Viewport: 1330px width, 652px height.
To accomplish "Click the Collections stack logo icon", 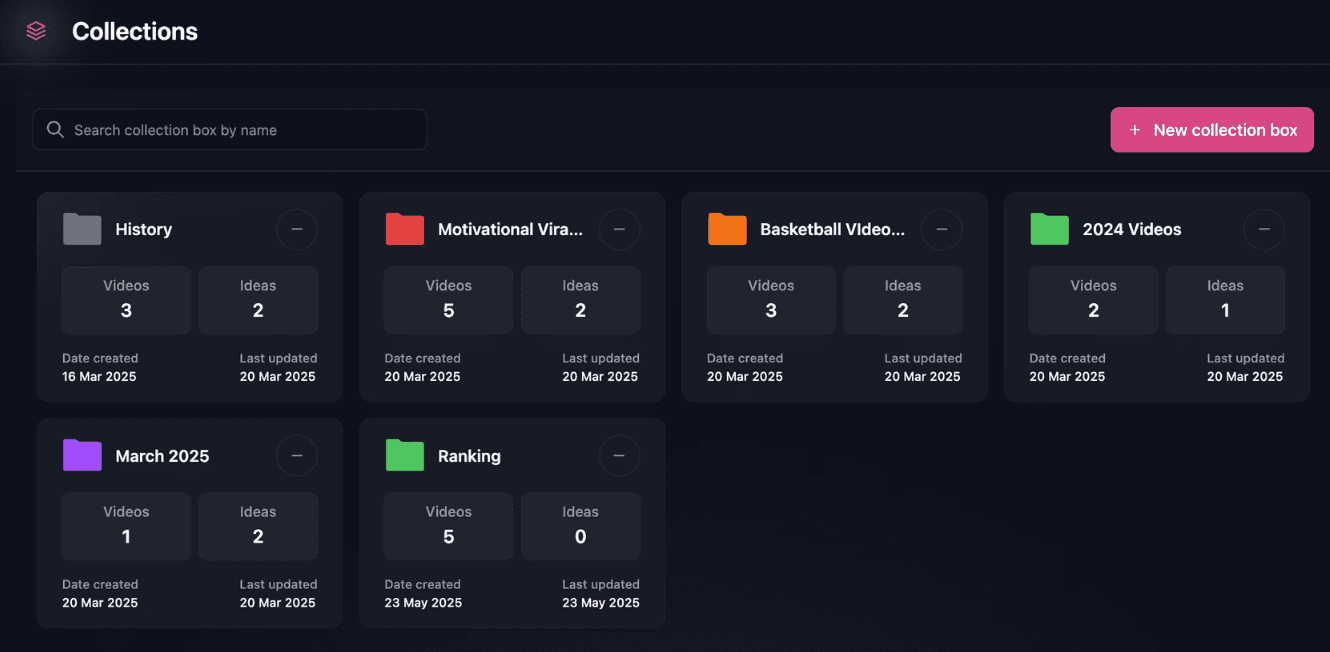I will tap(36, 31).
